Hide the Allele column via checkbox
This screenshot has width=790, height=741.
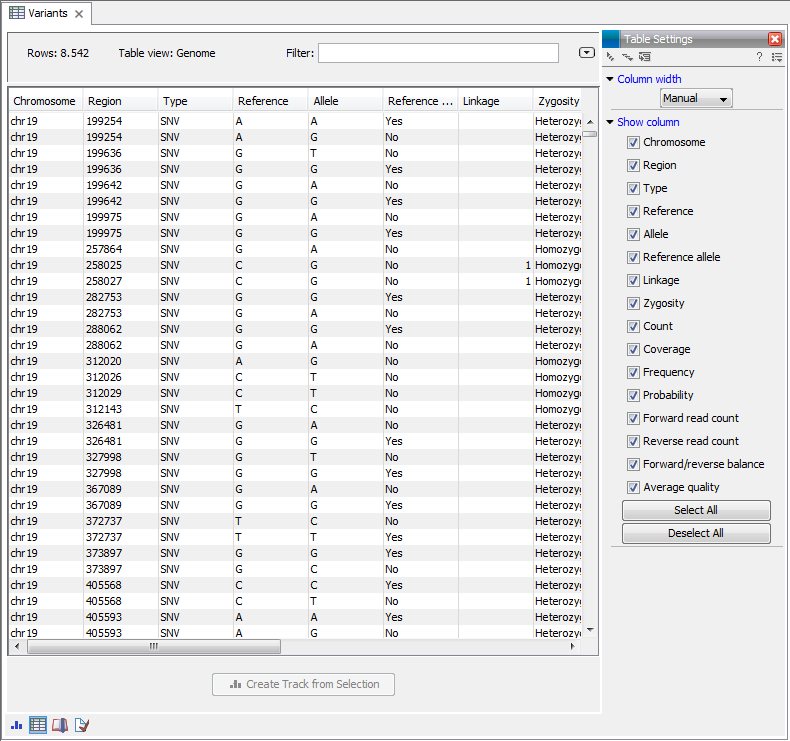(x=633, y=234)
